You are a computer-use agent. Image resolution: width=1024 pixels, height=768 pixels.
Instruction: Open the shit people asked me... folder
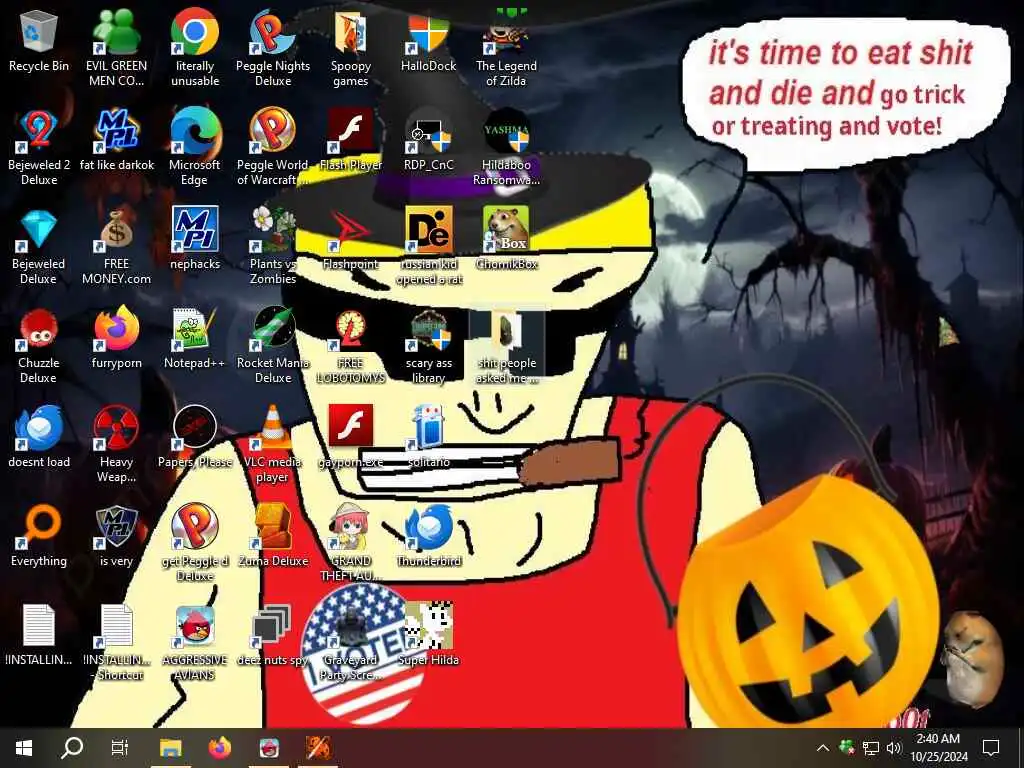(506, 346)
